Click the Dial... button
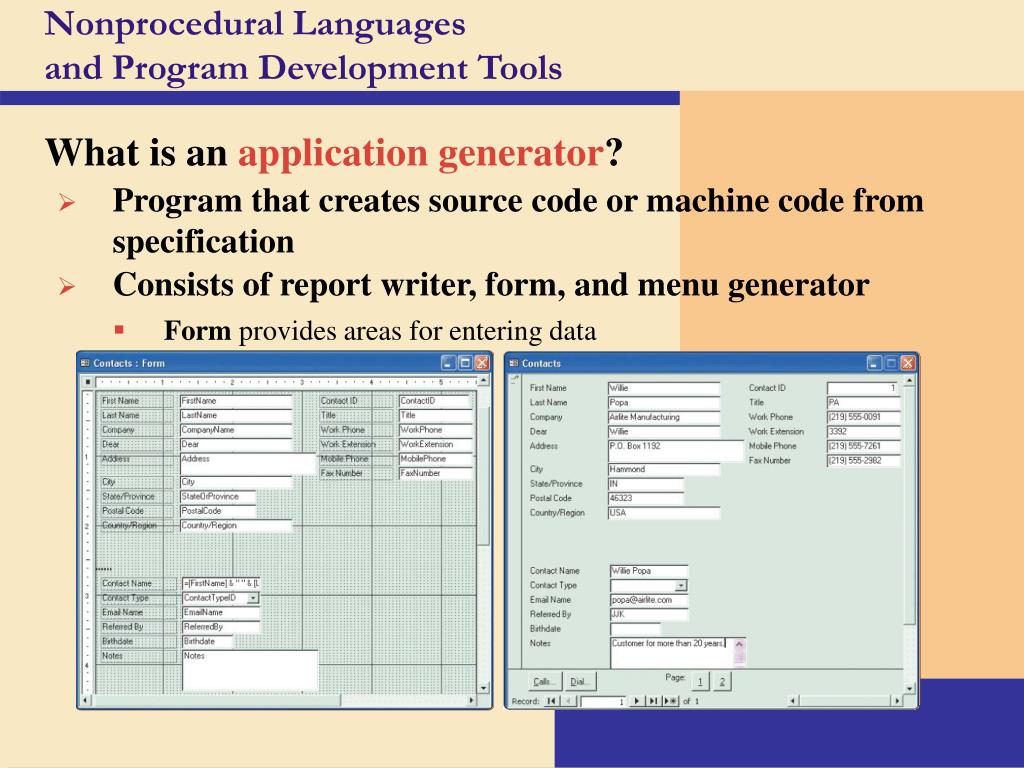 pyautogui.click(x=579, y=681)
